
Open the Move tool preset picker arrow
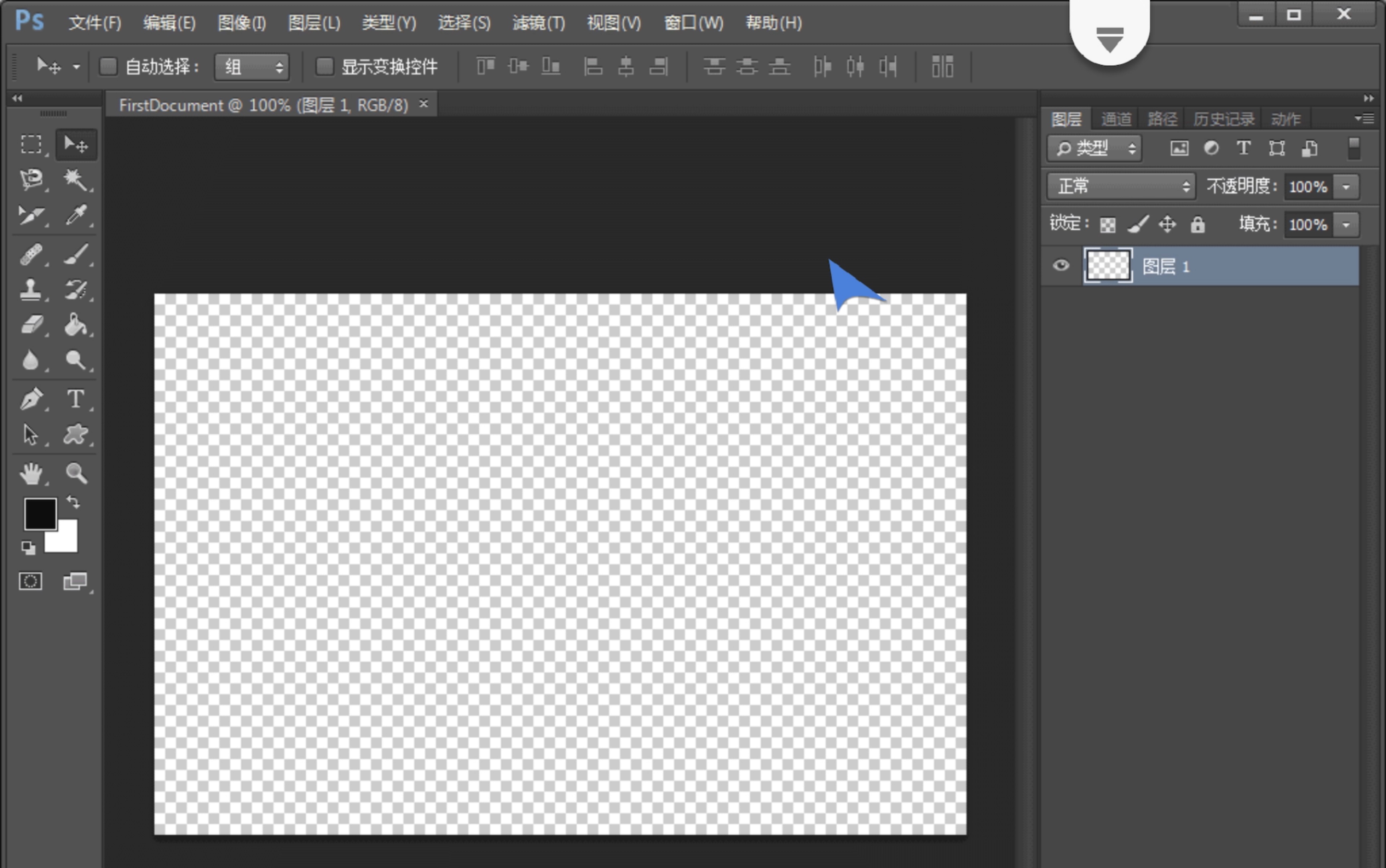[76, 67]
